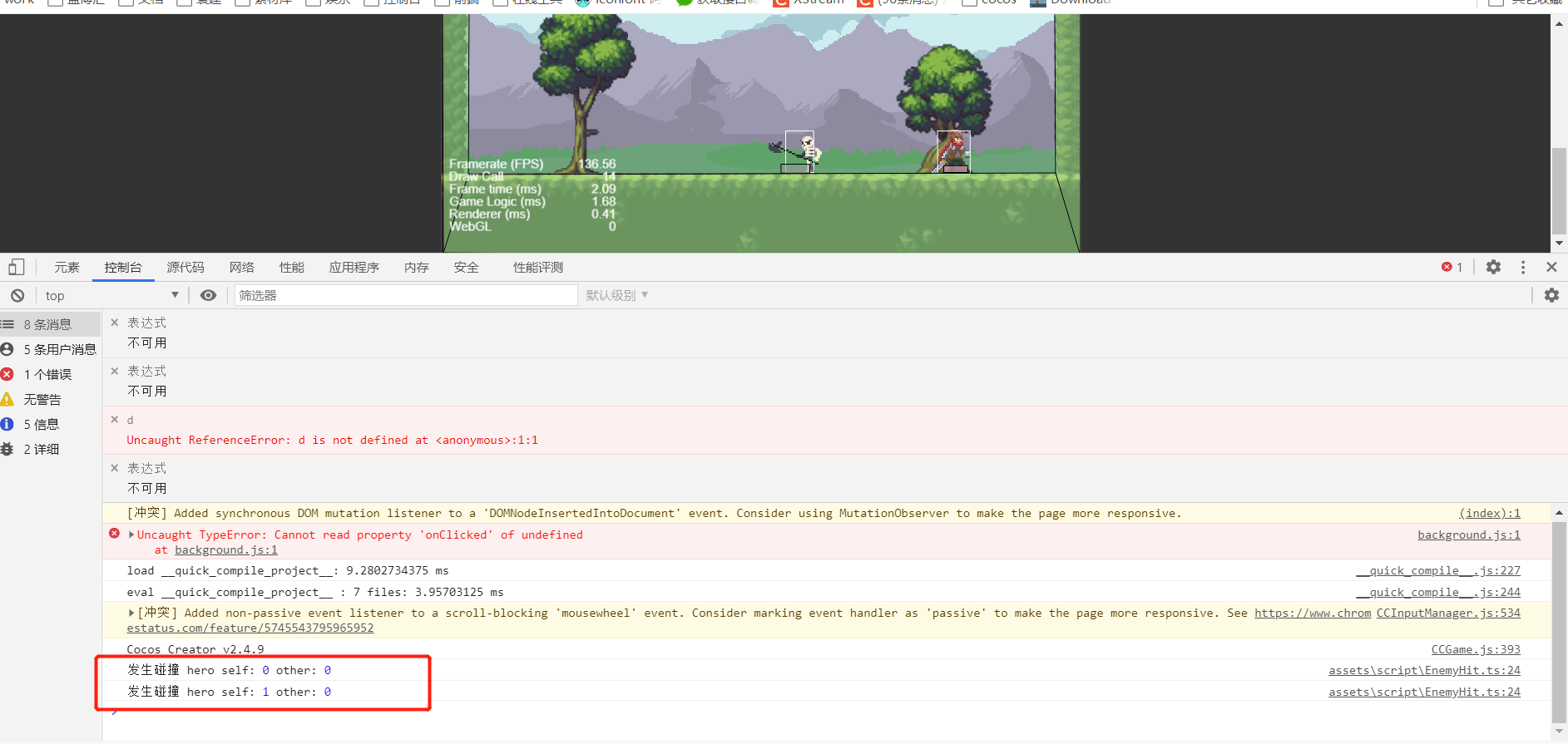
Task: Click the red error count badge
Action: click(1452, 267)
